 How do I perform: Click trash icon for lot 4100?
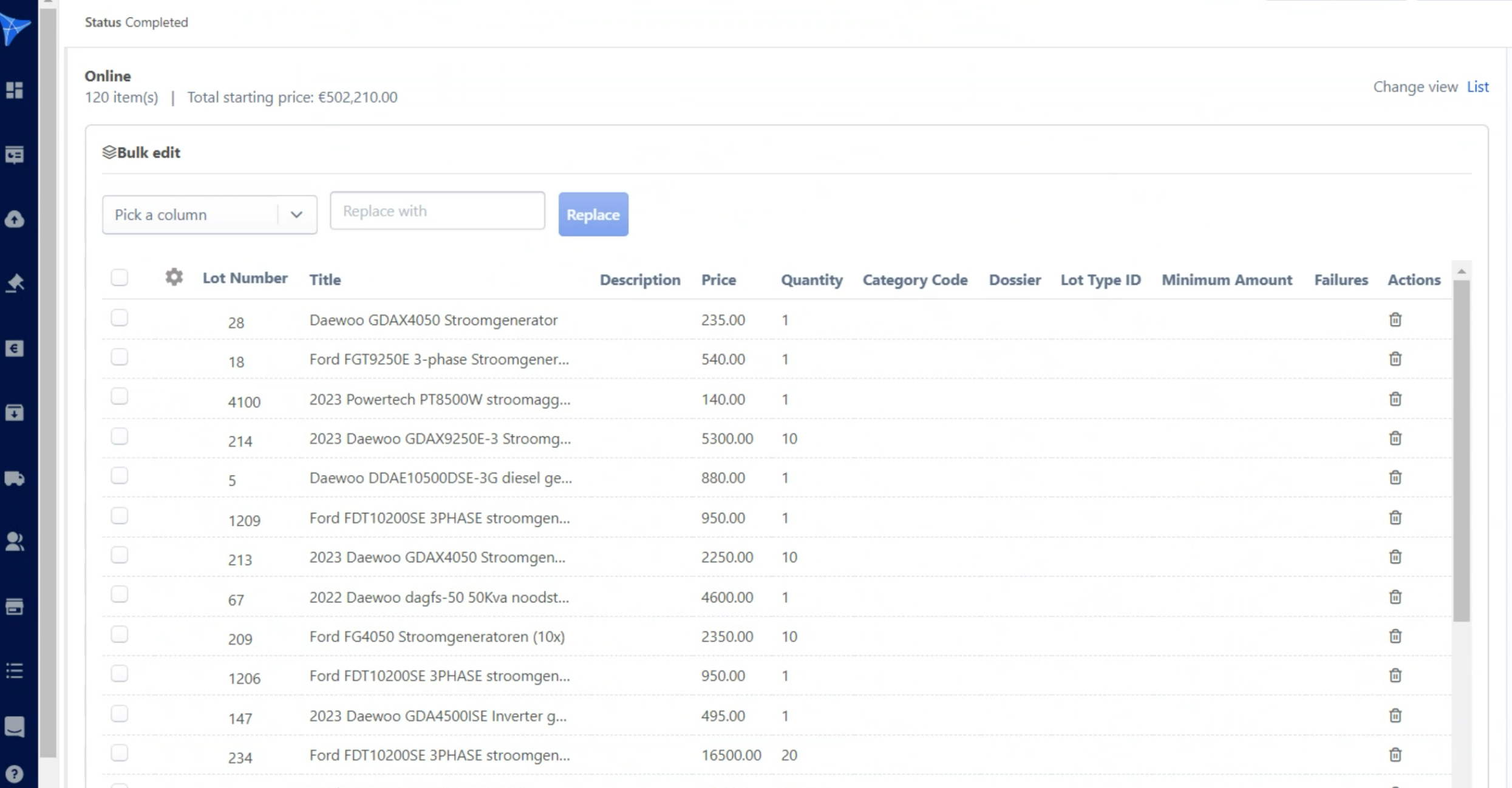click(1395, 399)
